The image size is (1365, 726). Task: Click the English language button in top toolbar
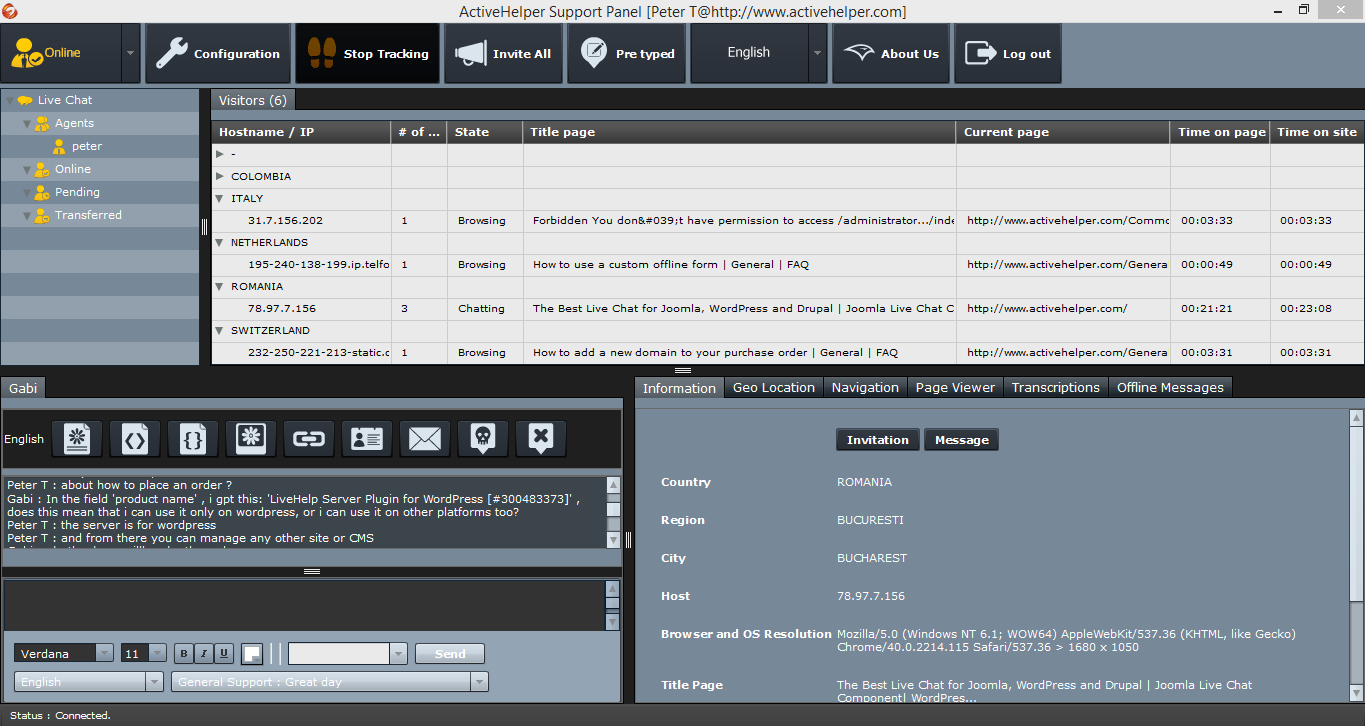point(749,53)
